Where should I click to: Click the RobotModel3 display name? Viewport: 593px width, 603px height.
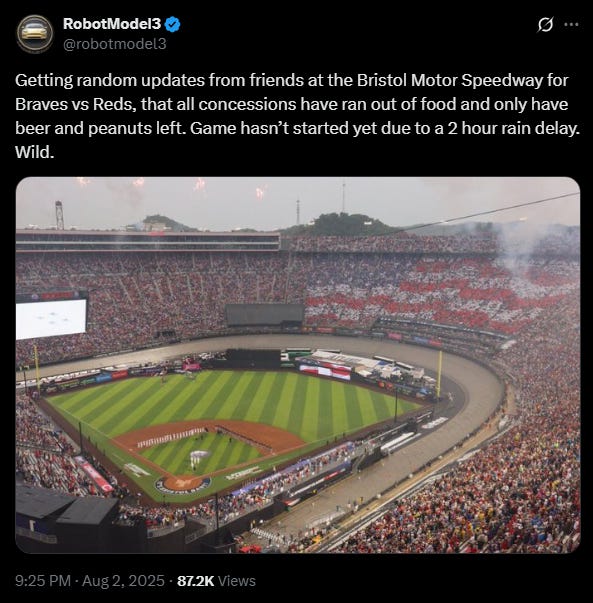point(112,24)
